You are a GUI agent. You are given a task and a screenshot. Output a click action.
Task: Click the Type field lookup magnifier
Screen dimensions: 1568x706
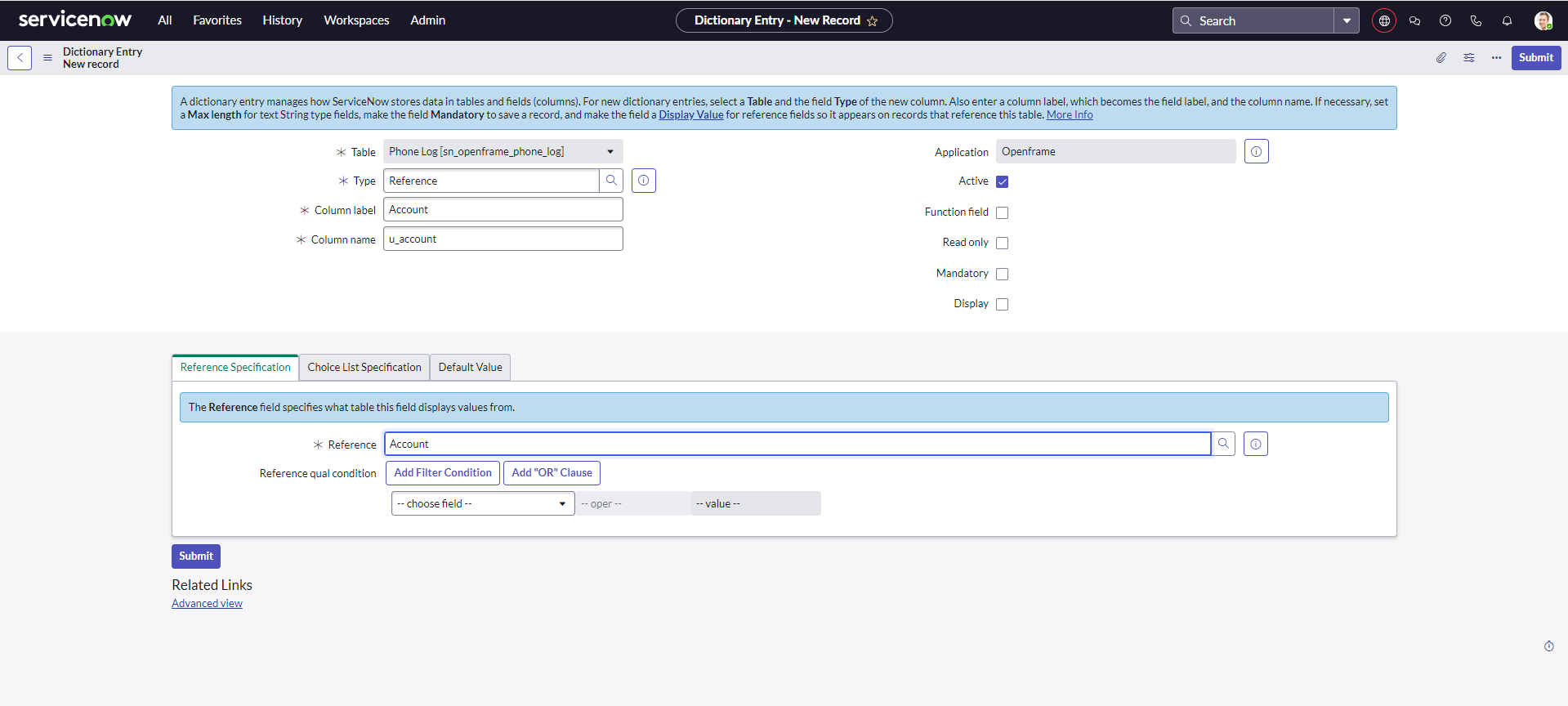coord(611,181)
